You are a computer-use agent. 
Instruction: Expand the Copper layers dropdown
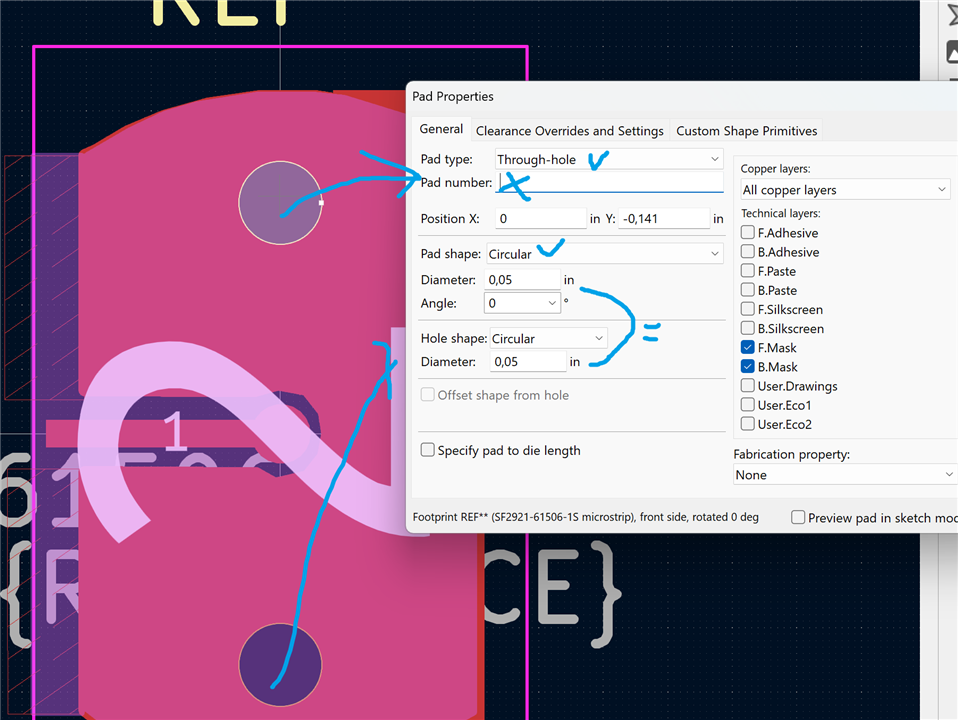[x=844, y=190]
